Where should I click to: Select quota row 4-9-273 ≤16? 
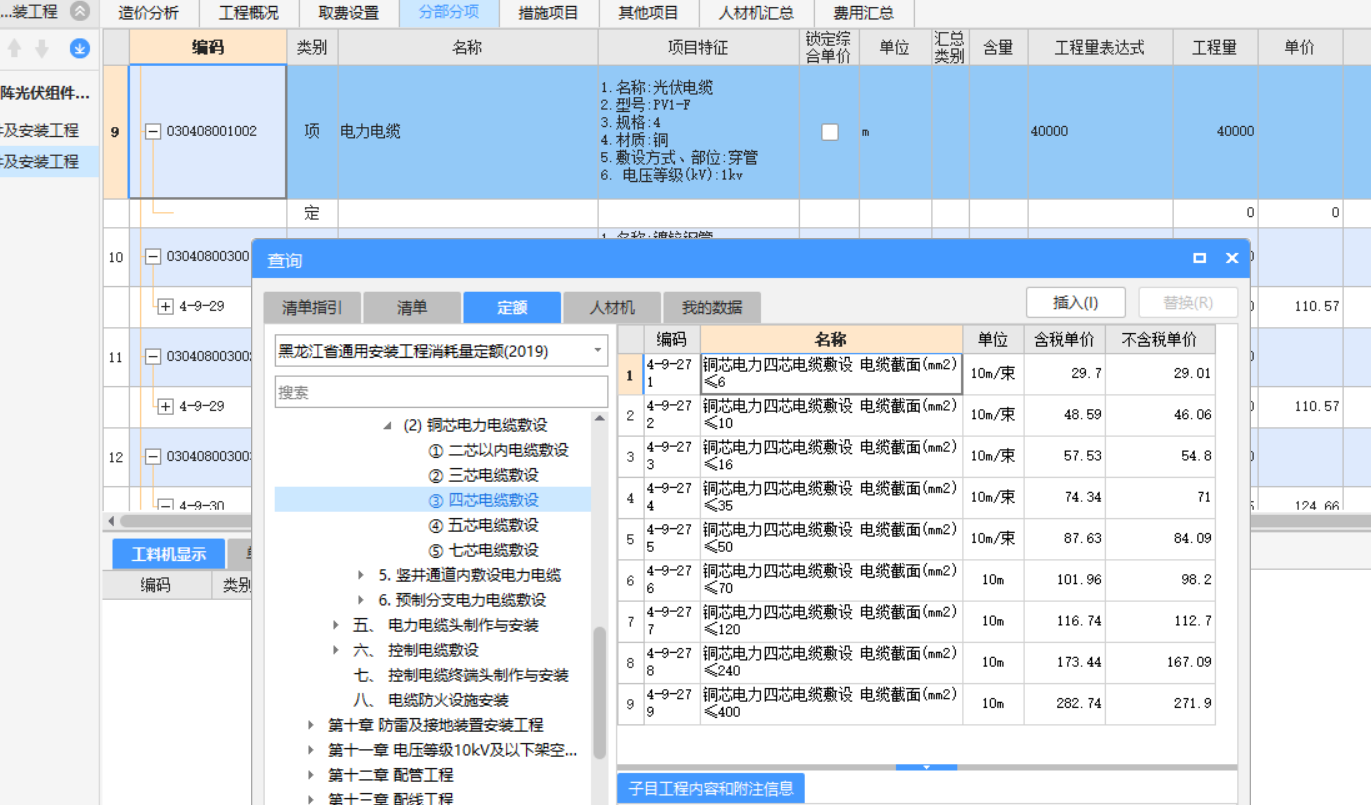916,456
